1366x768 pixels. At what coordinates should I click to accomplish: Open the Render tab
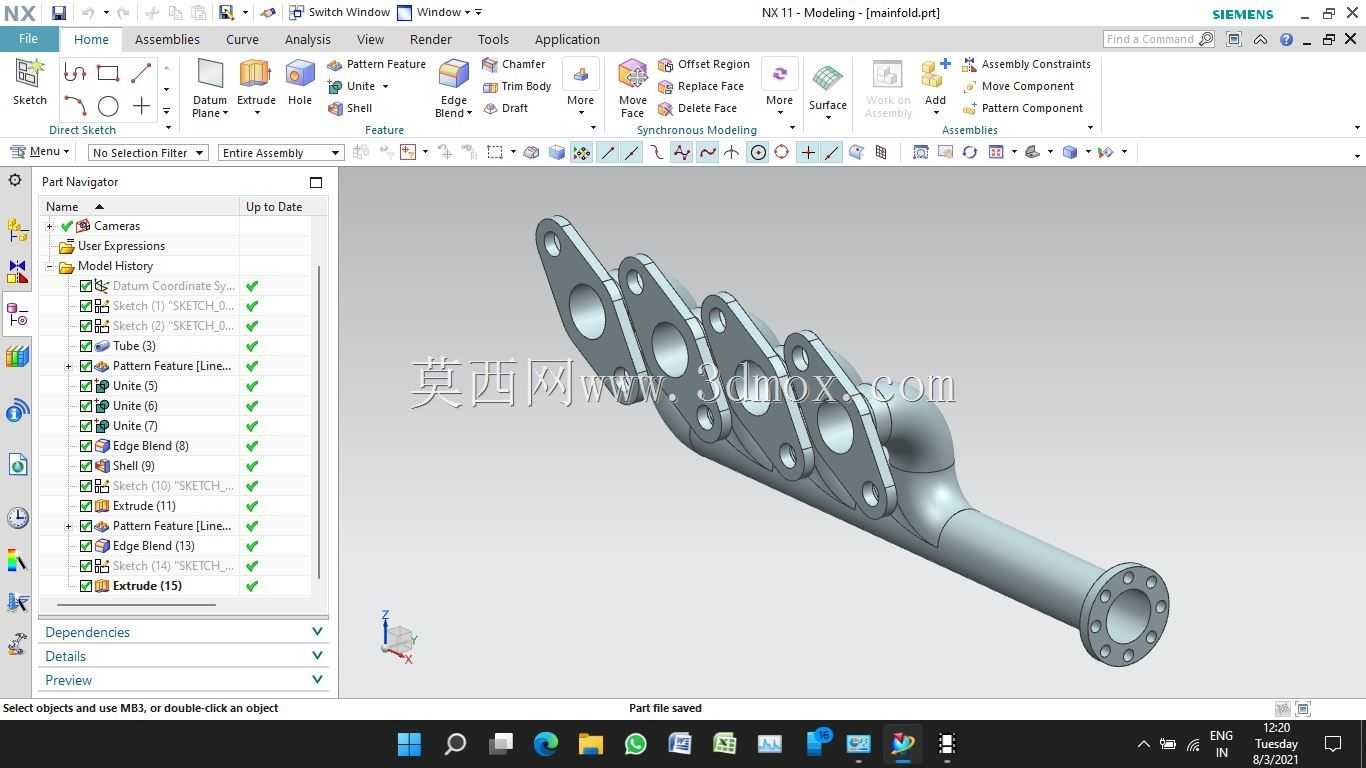pos(430,39)
